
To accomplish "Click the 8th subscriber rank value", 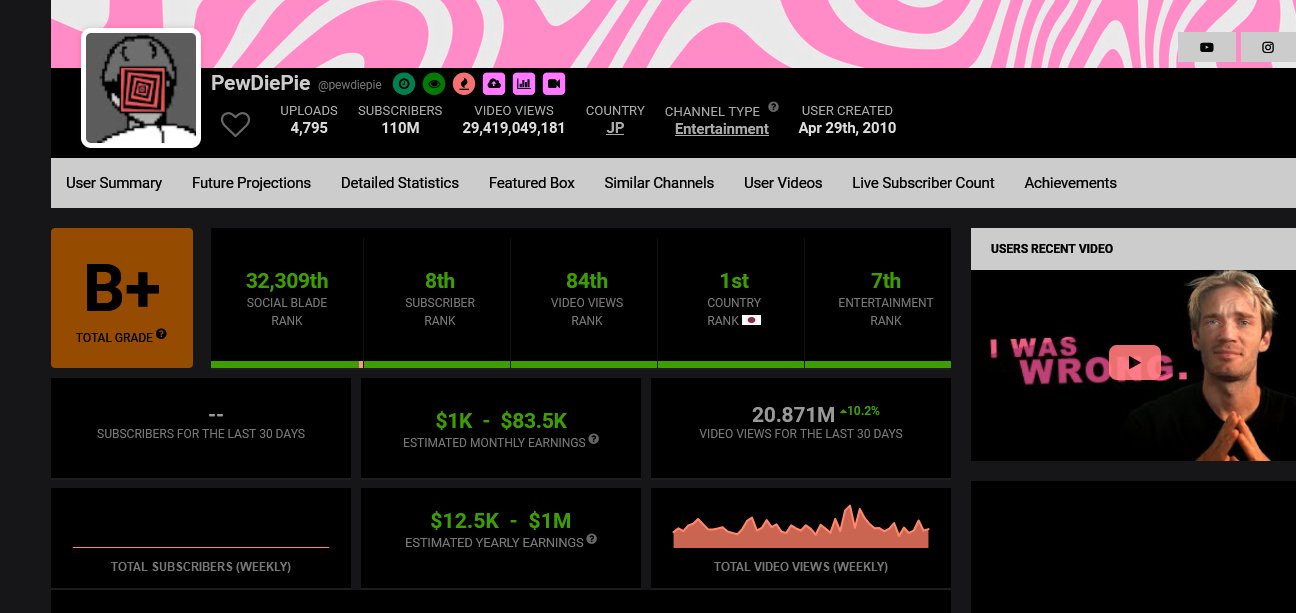I will coord(440,281).
